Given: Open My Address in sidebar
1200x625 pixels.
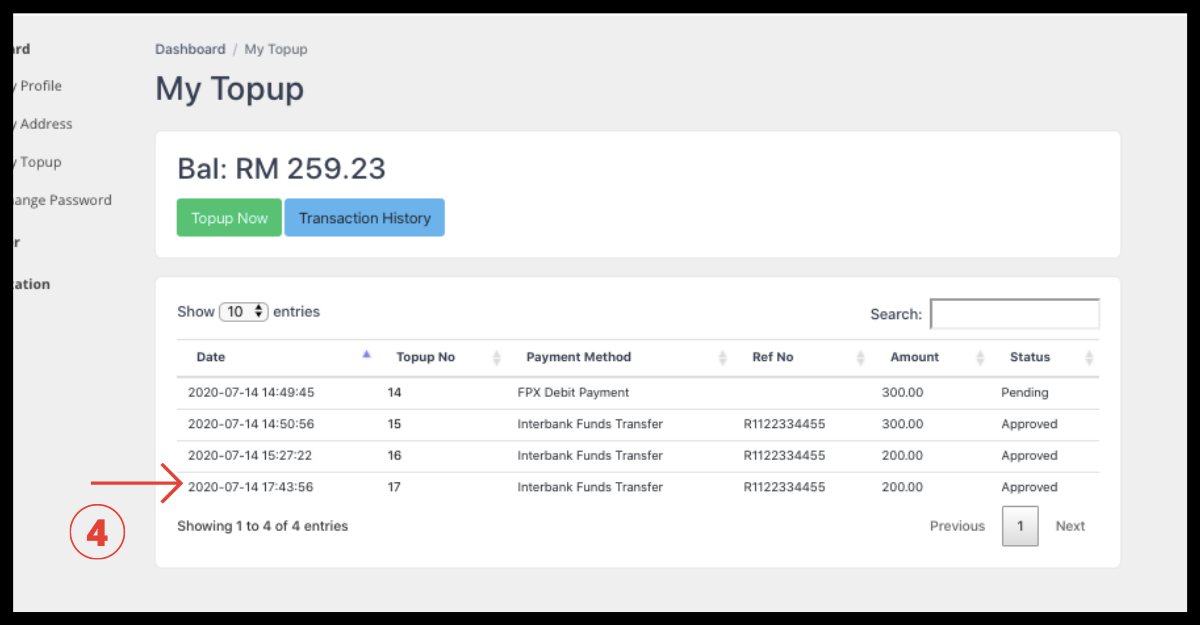Looking at the screenshot, I should [x=42, y=124].
